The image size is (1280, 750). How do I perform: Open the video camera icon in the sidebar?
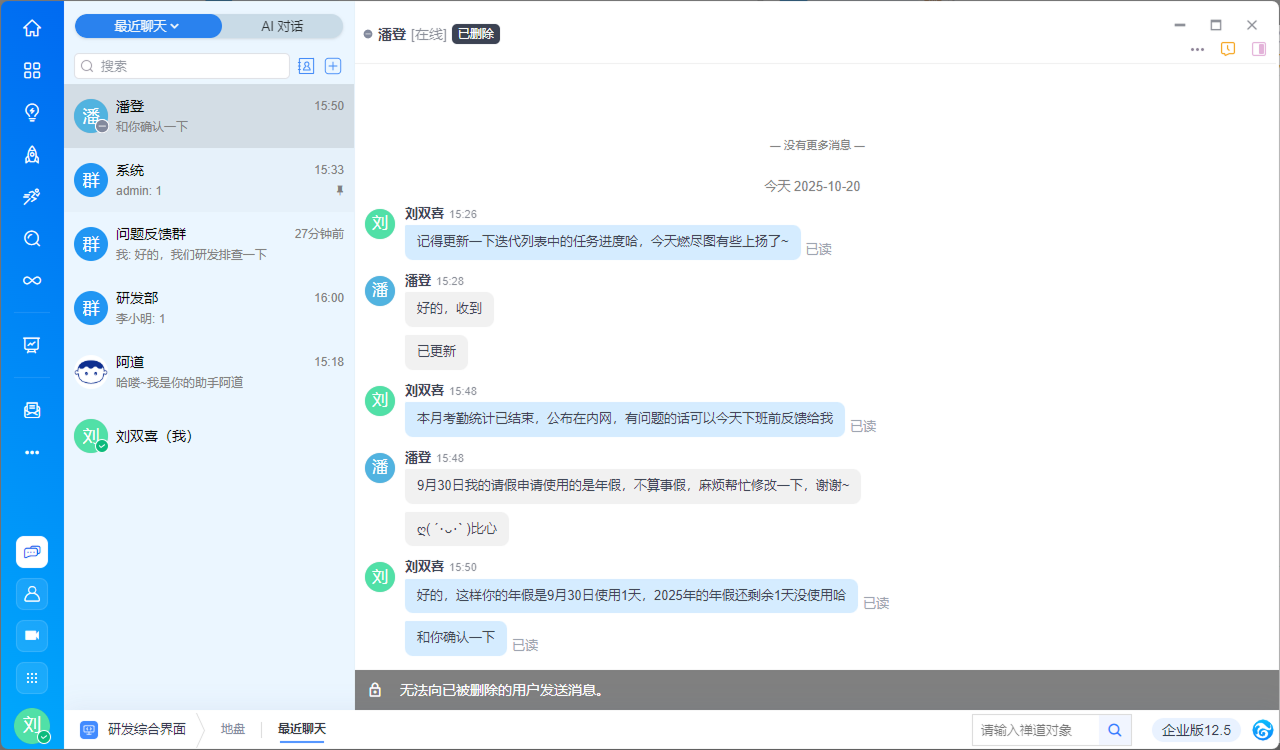pyautogui.click(x=32, y=636)
